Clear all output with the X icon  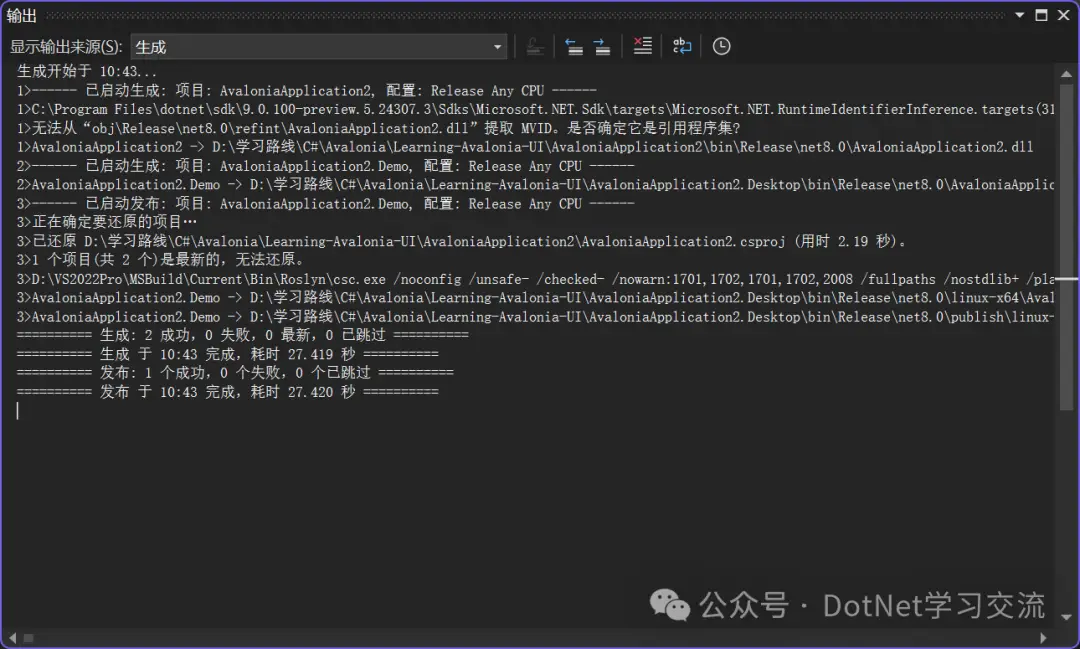[642, 46]
